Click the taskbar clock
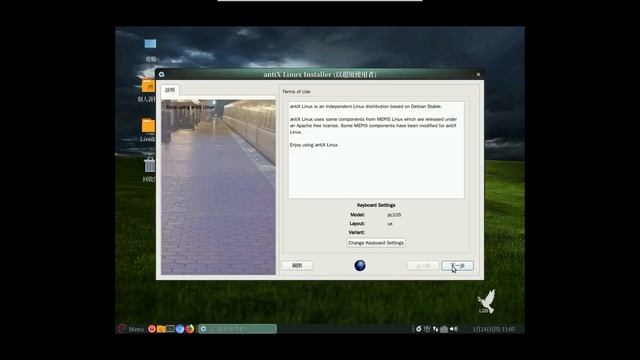The width and height of the screenshot is (640, 360). pos(493,329)
